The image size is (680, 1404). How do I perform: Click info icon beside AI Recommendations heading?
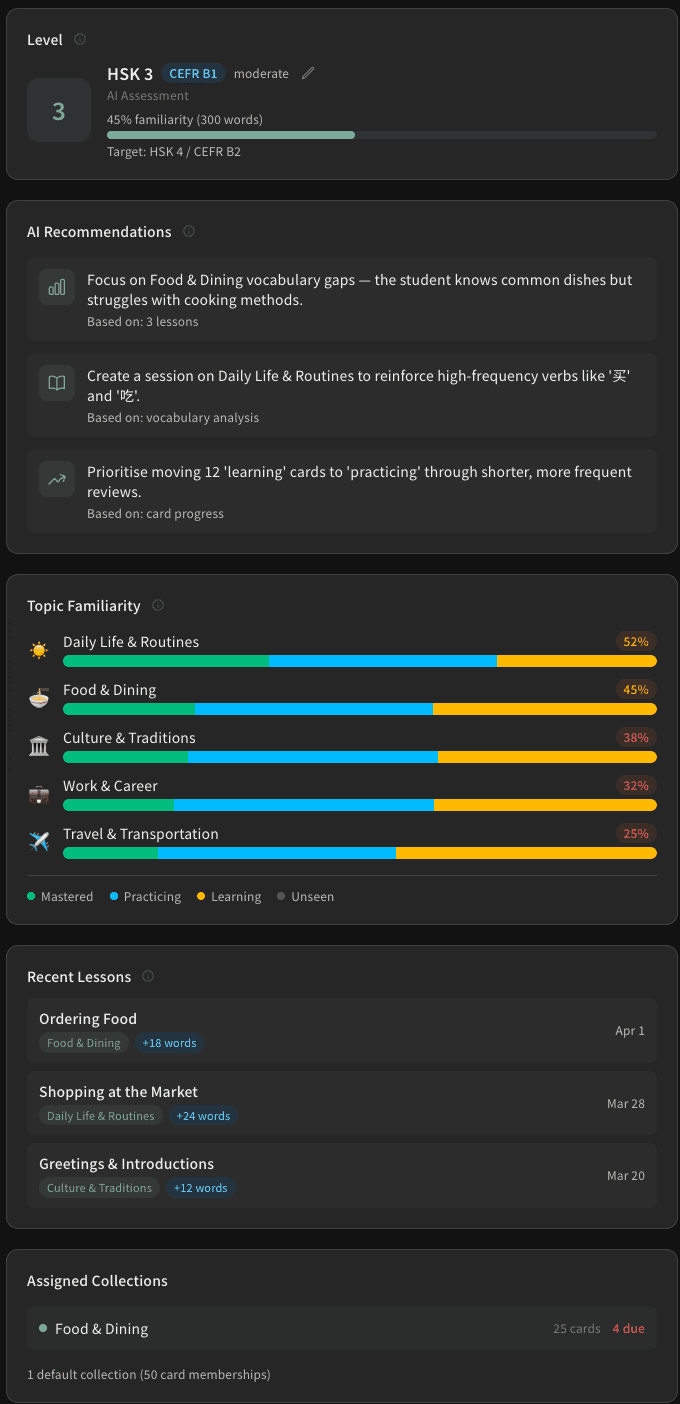(189, 231)
